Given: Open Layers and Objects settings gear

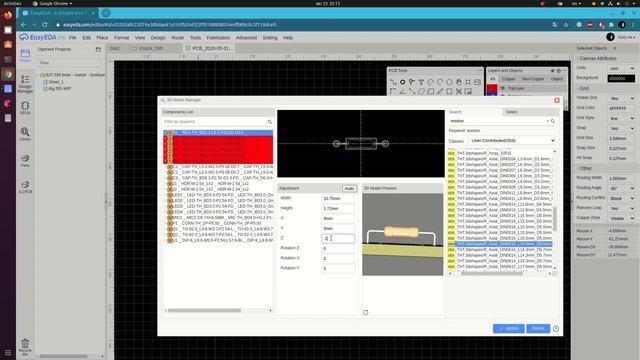Looking at the screenshot, I should click(x=559, y=71).
